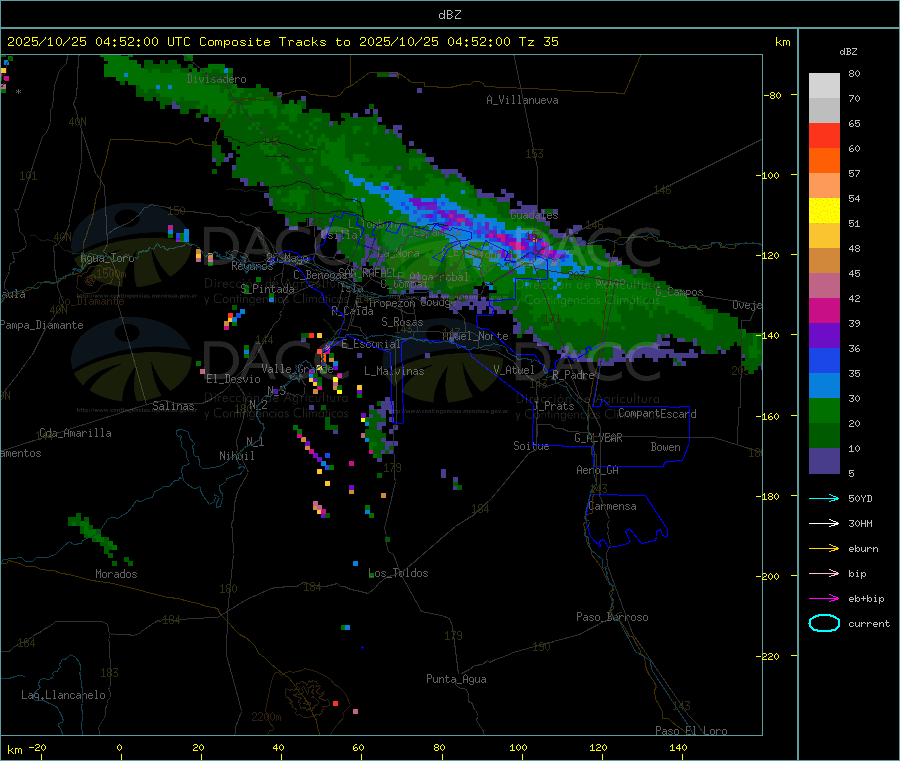
Task: Click the Divisadero label on the map
Action: click(x=216, y=79)
